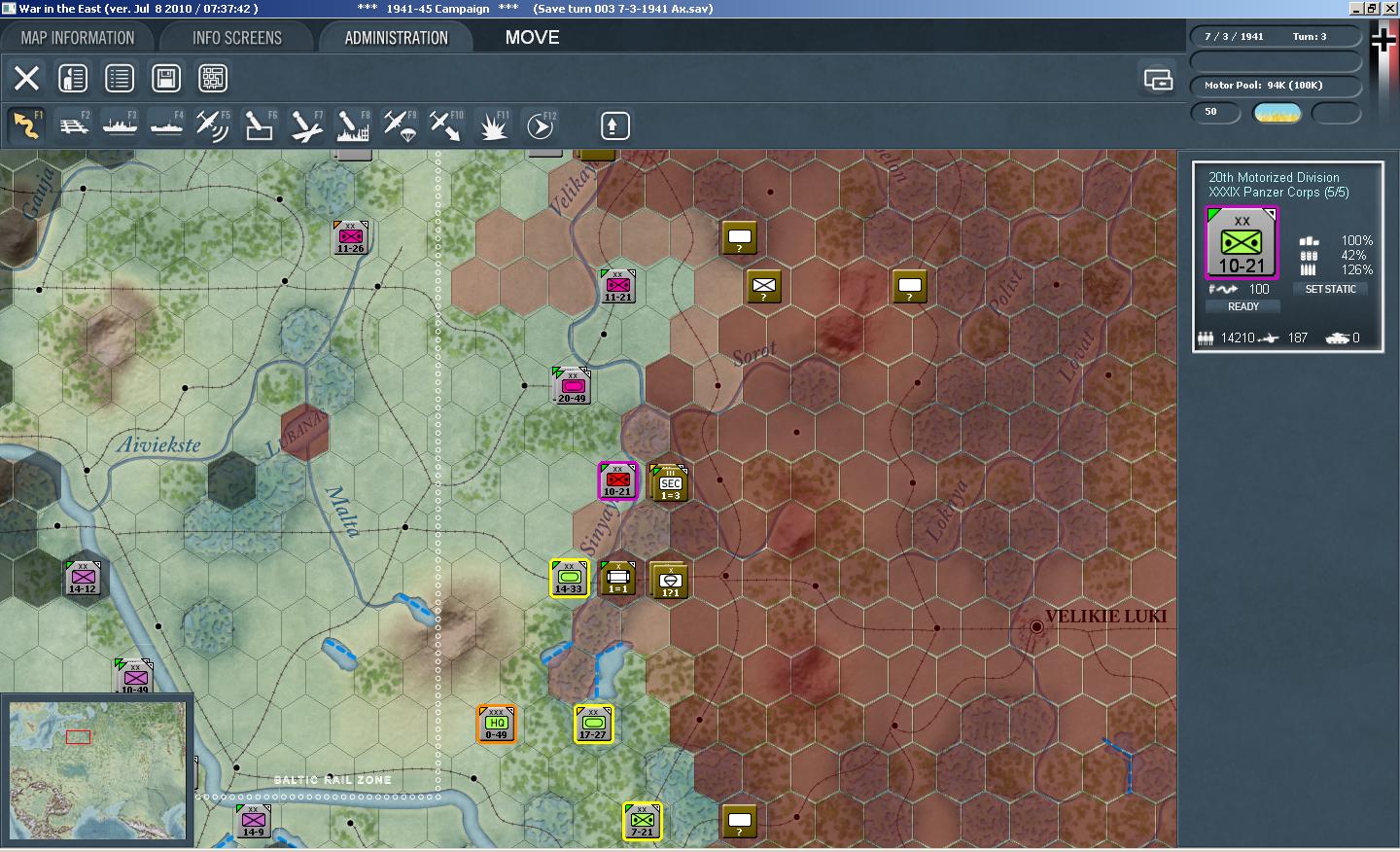Select the HQ 0-49 counter on map
Screen dimensions: 1400x852
(496, 724)
